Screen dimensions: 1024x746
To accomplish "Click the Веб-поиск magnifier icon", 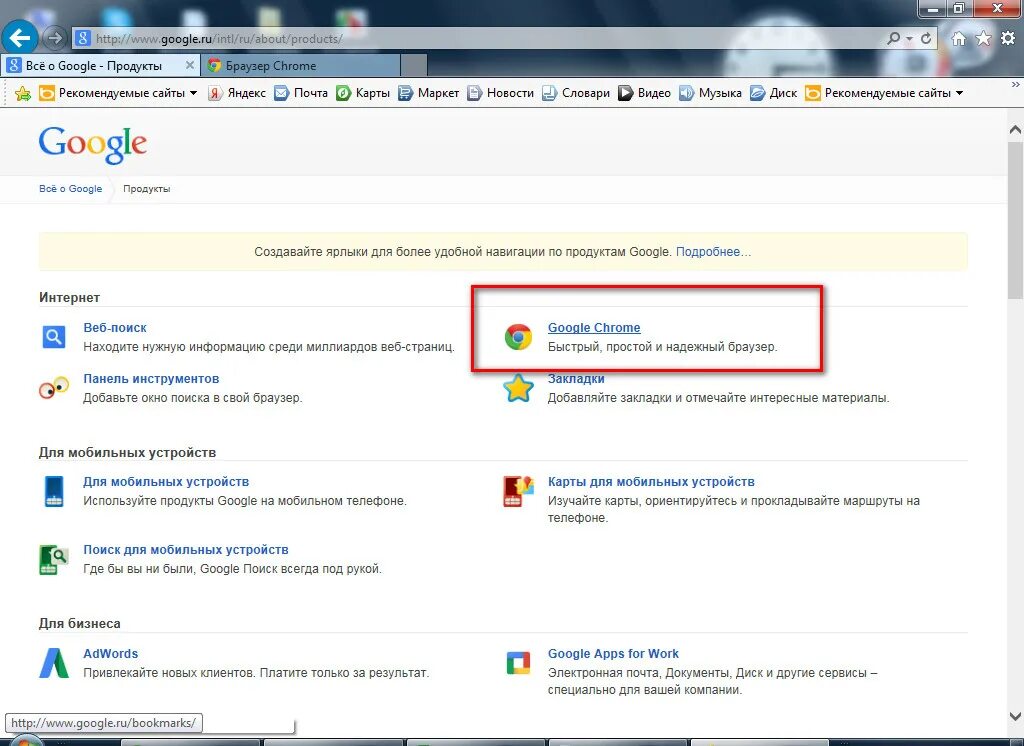I will point(54,337).
